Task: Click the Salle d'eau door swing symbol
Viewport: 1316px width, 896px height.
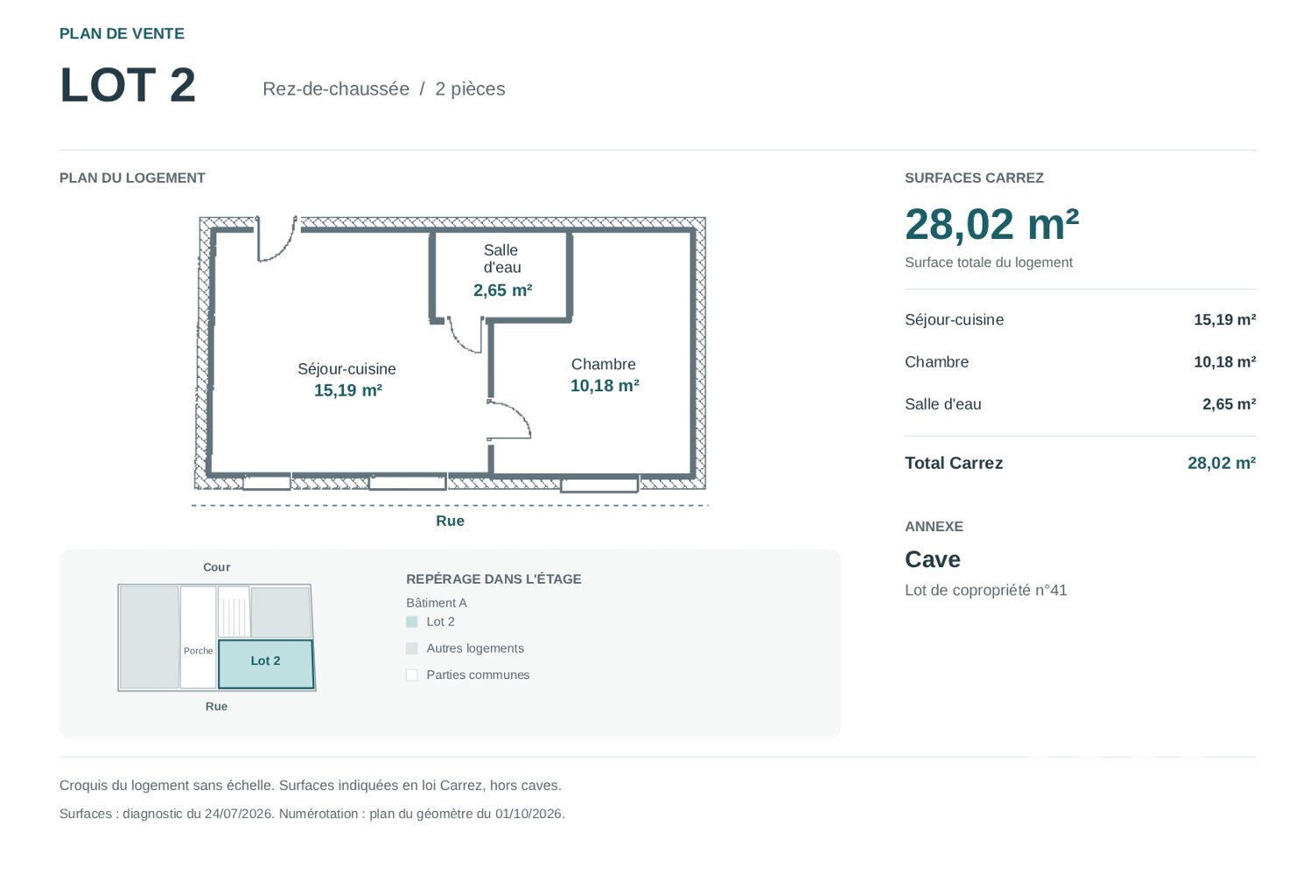Action: [x=465, y=336]
